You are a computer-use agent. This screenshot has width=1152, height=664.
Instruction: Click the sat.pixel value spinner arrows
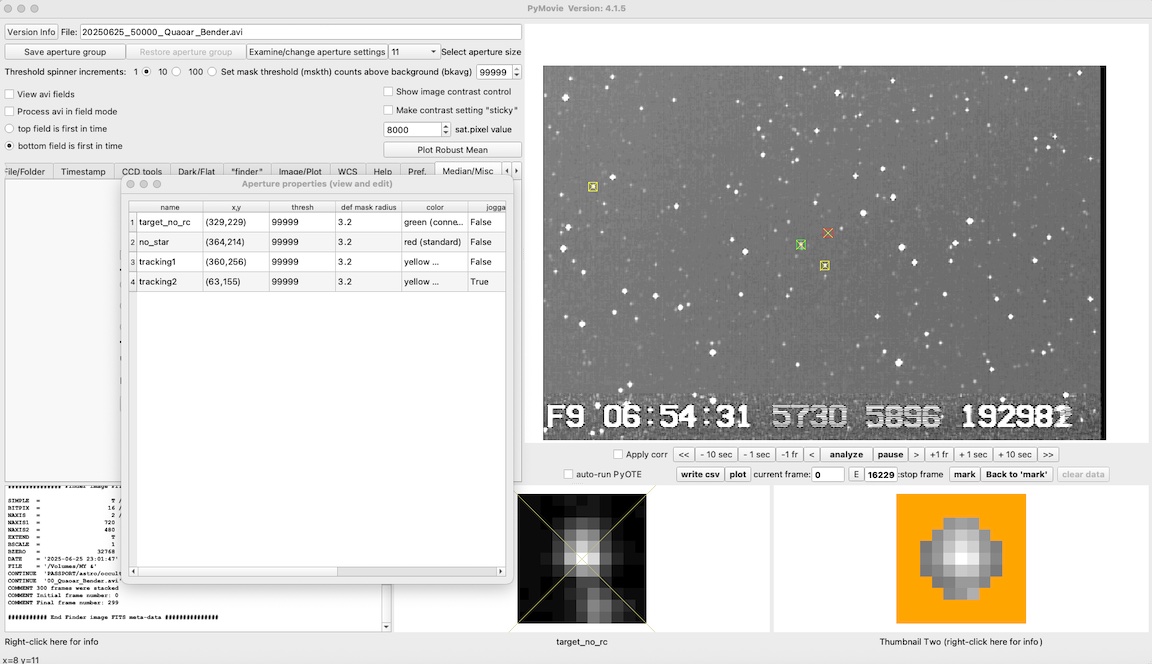[x=446, y=129]
